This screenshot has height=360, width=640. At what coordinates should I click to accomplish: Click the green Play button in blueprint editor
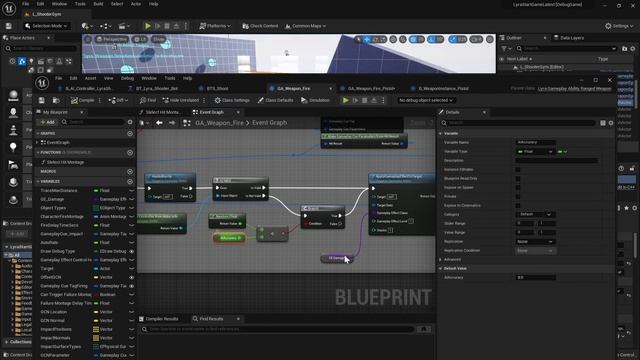coord(346,100)
